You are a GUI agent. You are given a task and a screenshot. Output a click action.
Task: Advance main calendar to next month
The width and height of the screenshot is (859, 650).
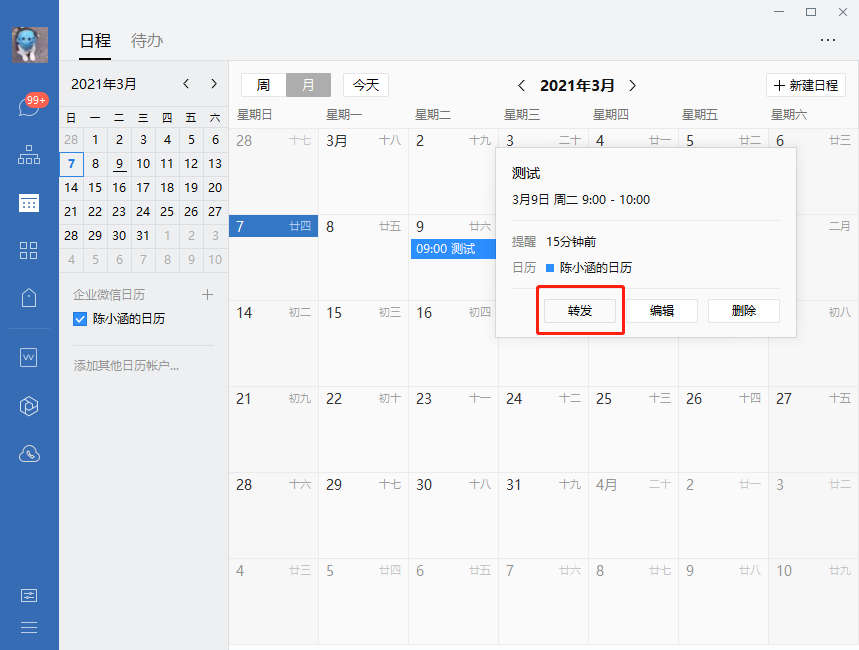632,86
